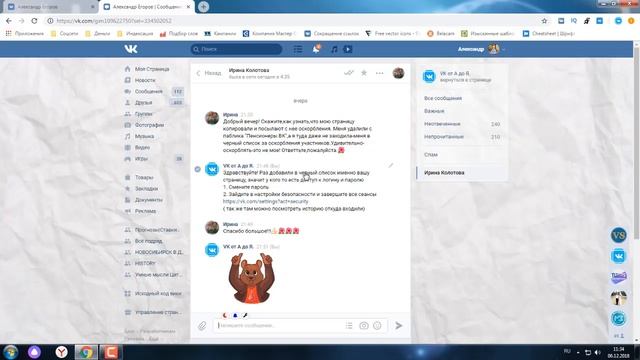
Task: Open the vk.com/settings security link
Action: click(266, 202)
